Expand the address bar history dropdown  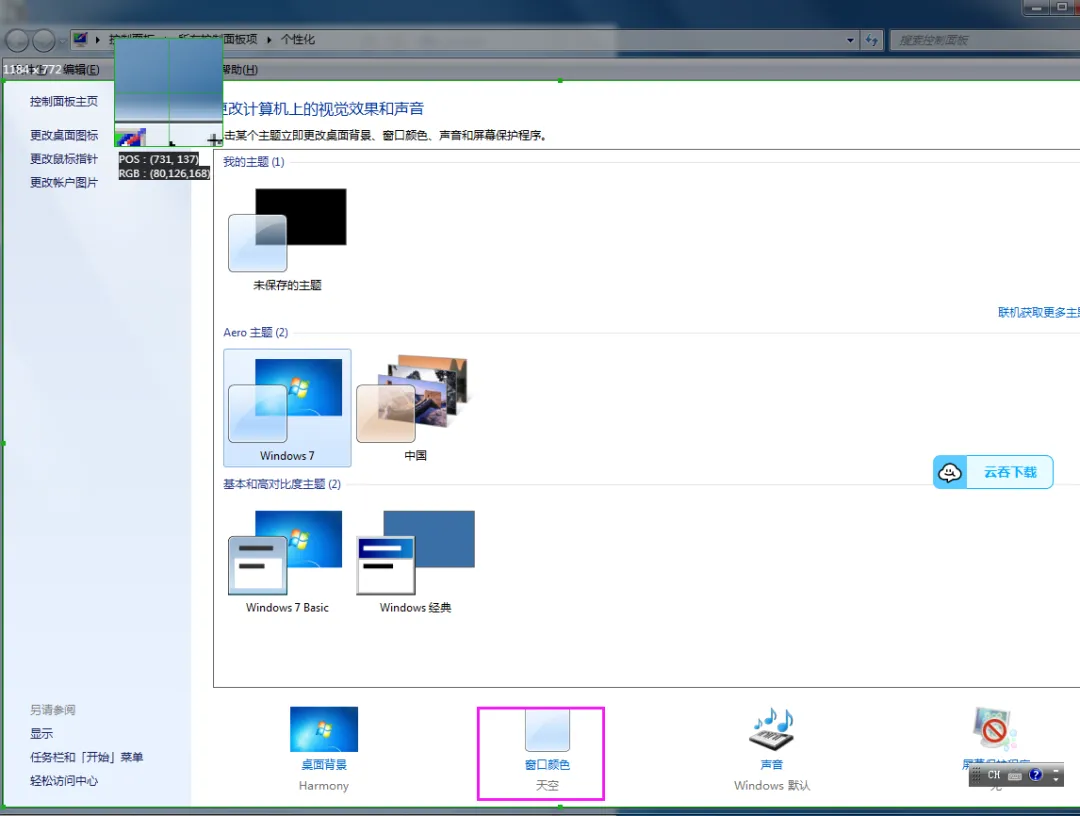851,40
